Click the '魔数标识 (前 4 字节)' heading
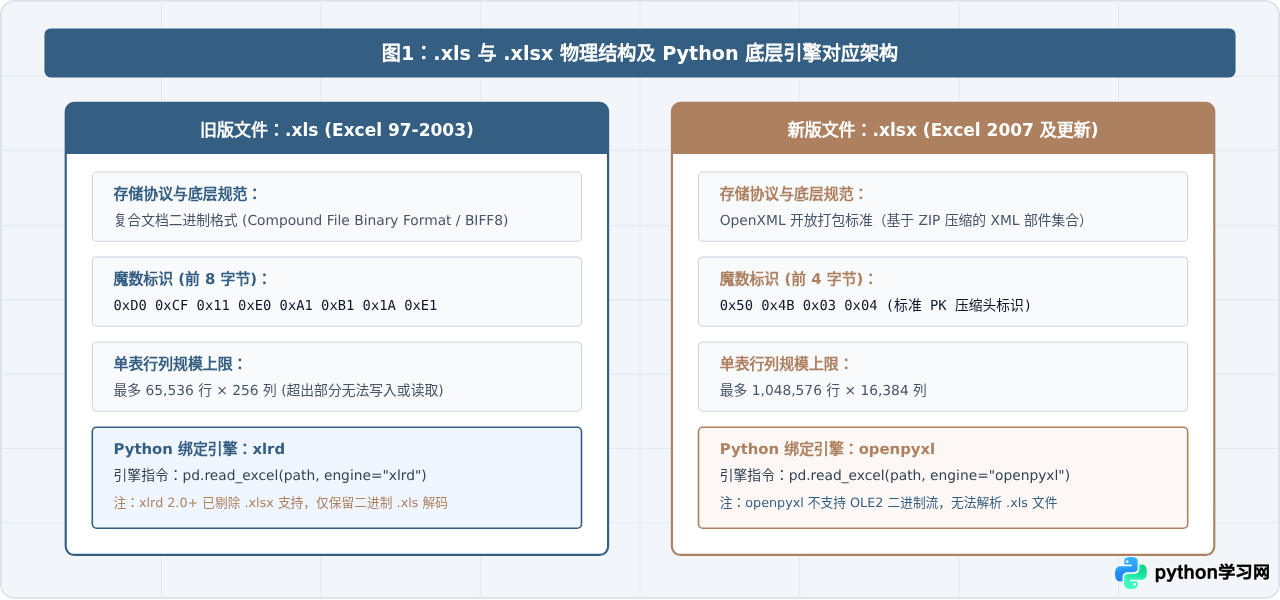1280x600 pixels. 797,279
